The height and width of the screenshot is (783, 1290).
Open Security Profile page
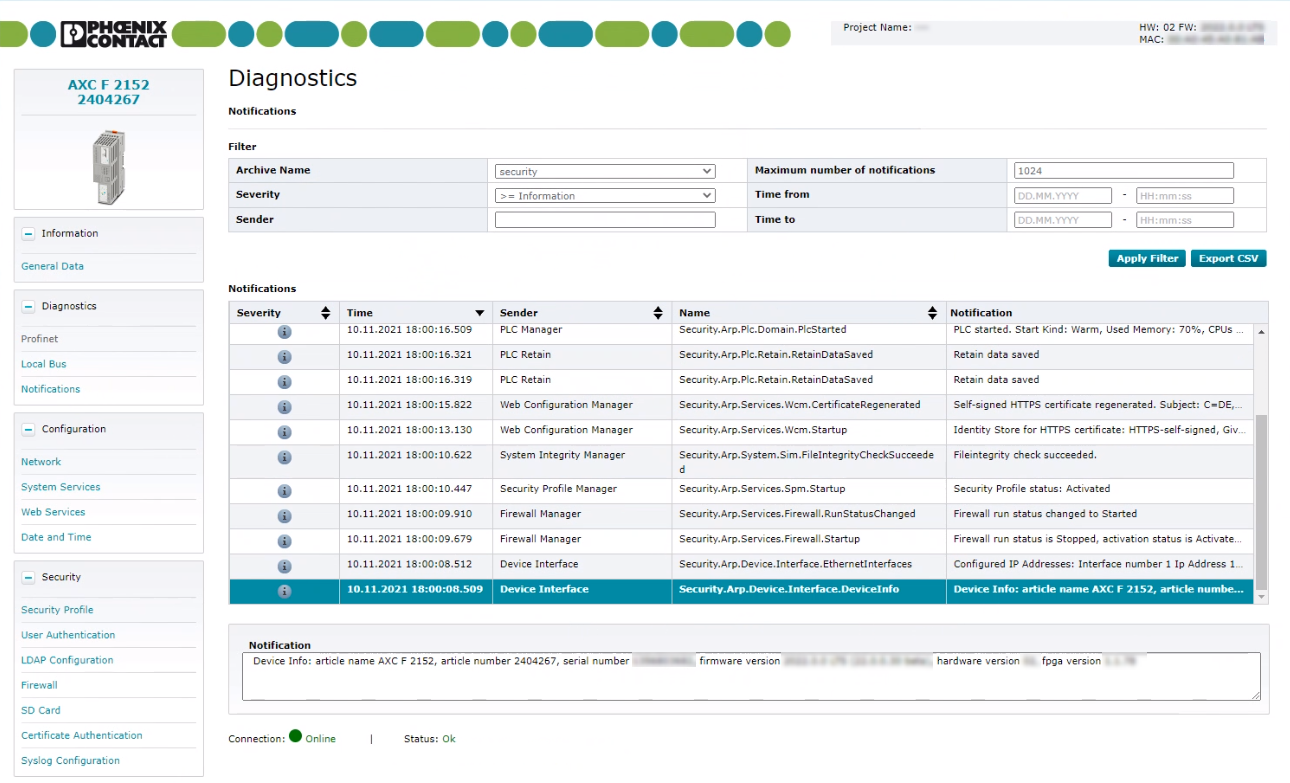click(x=57, y=610)
